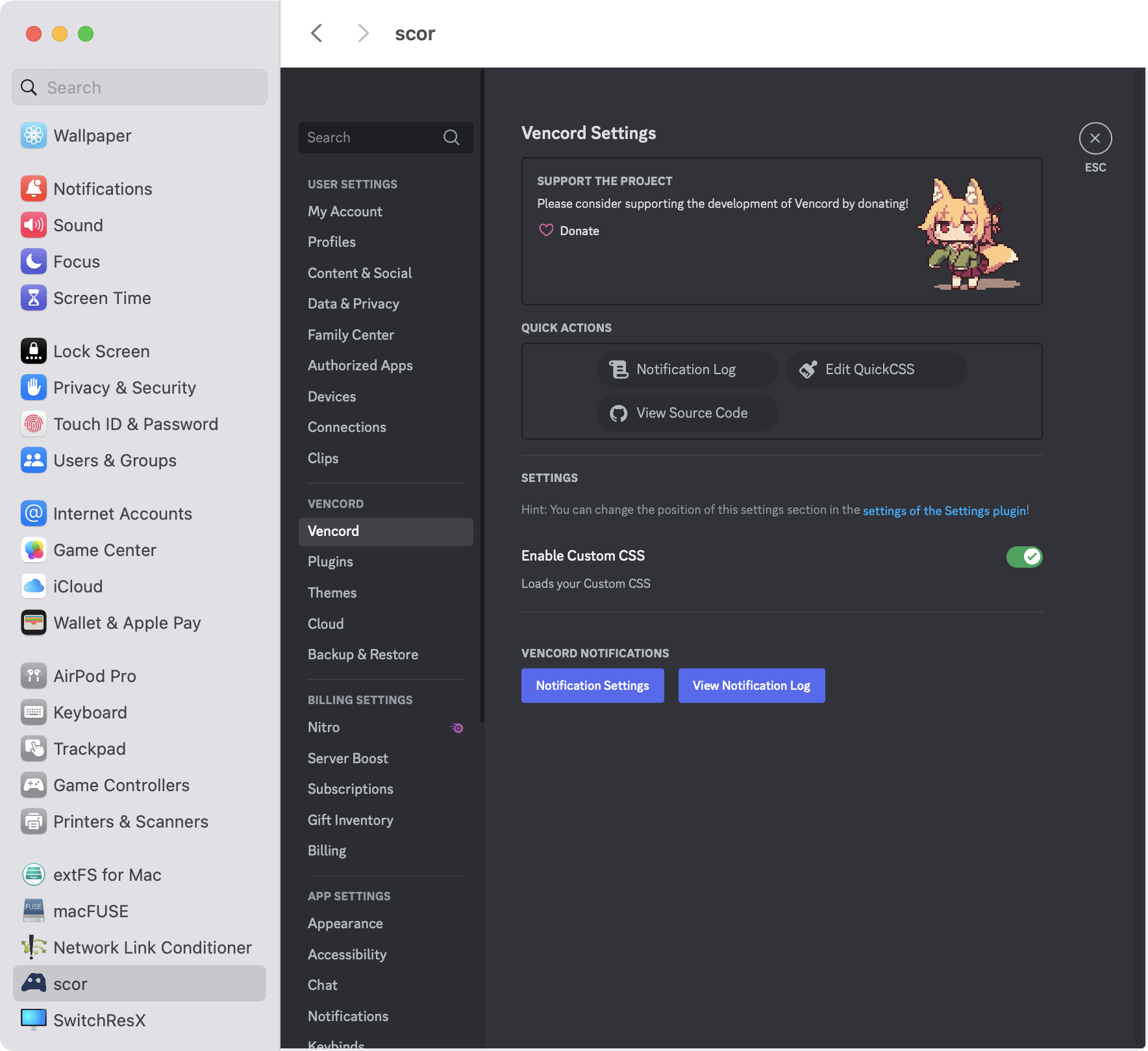Click the magnifier icon in Discord settings search
The width and height of the screenshot is (1148, 1051).
451,138
